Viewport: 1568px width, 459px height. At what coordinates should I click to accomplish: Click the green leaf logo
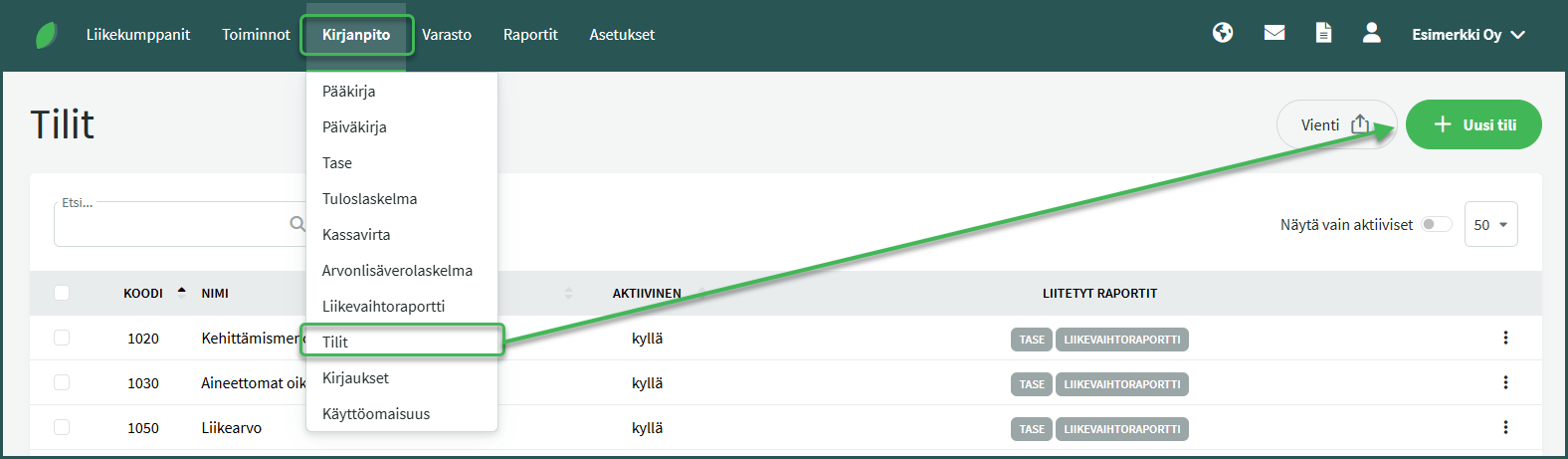point(47,35)
